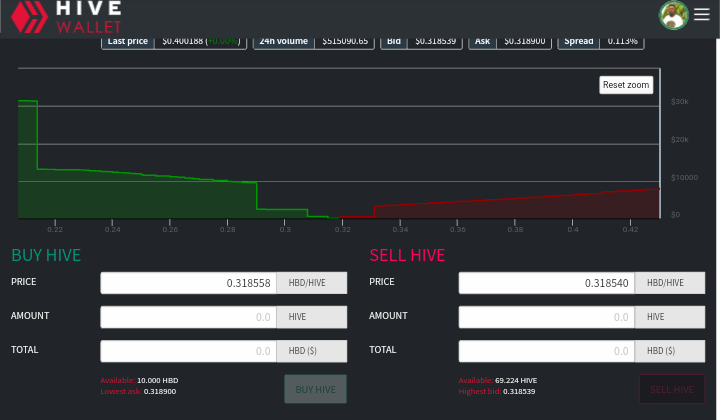Click the $10000 y-axis label

[x=684, y=178]
